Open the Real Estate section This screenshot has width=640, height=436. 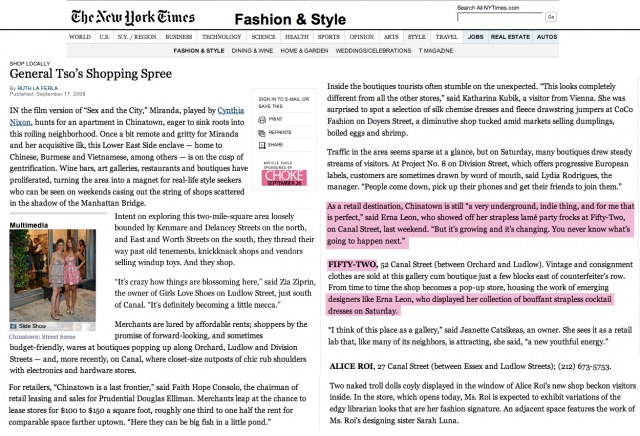(510, 37)
